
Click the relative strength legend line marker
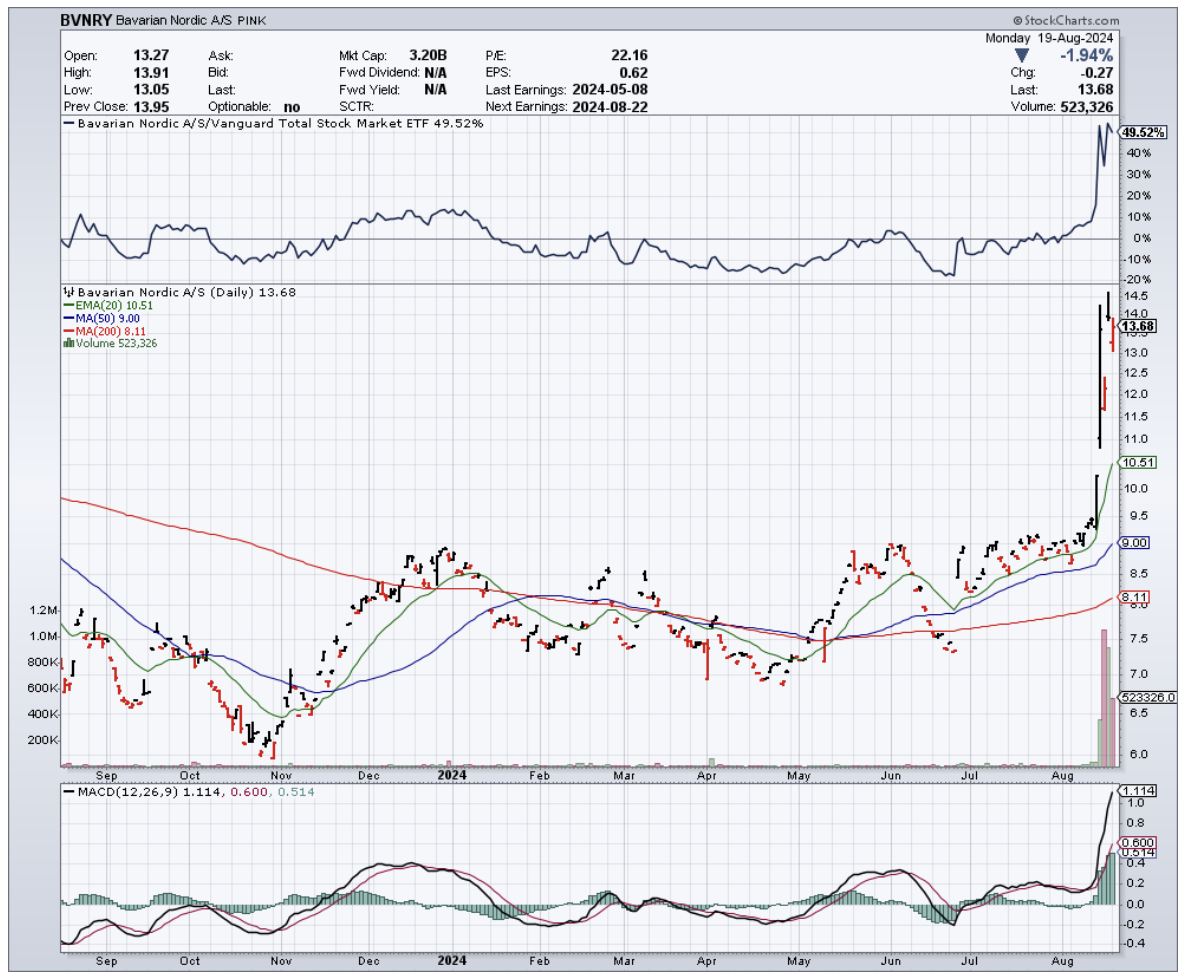tap(69, 124)
